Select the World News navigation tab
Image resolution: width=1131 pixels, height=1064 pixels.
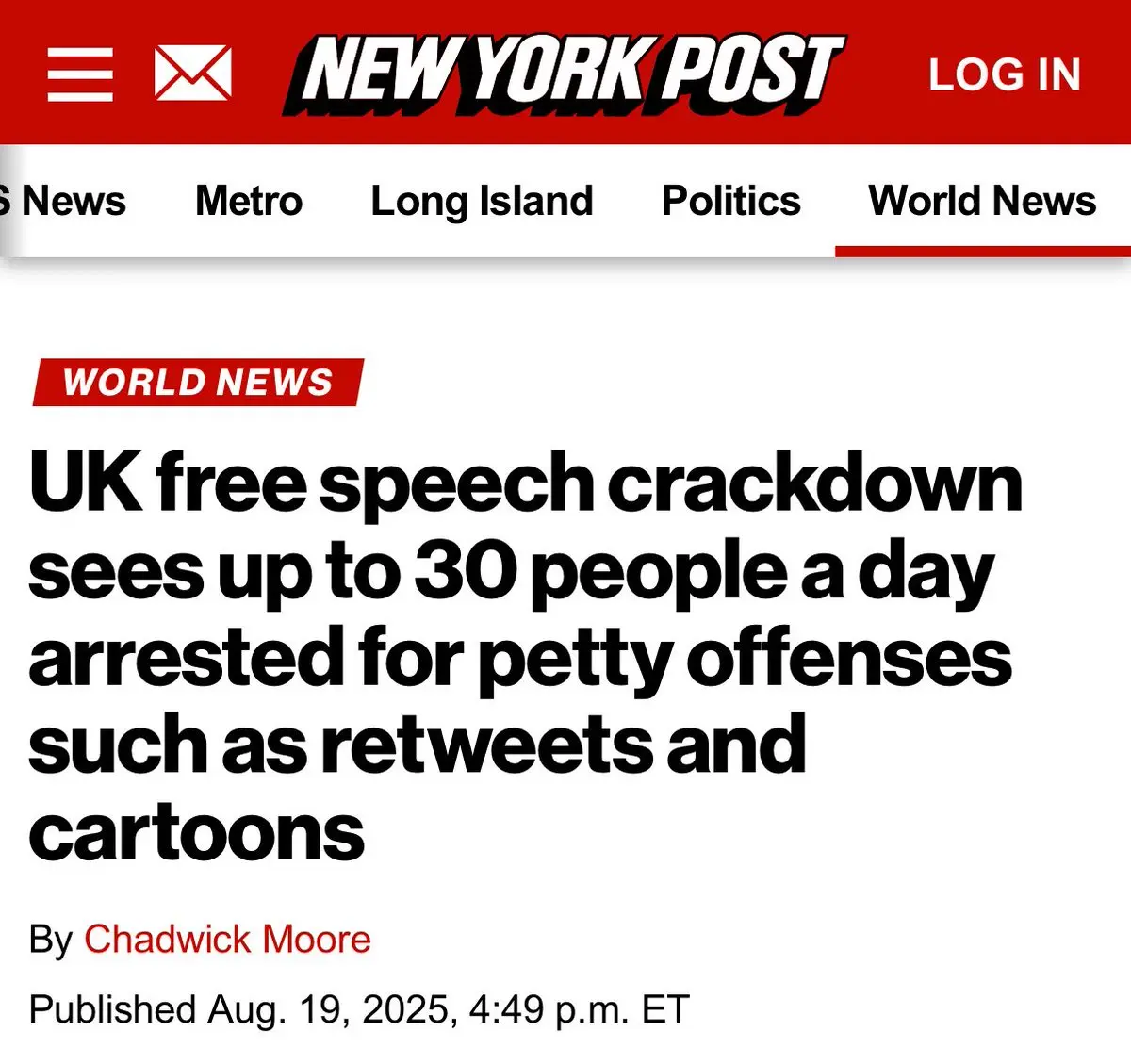[982, 201]
